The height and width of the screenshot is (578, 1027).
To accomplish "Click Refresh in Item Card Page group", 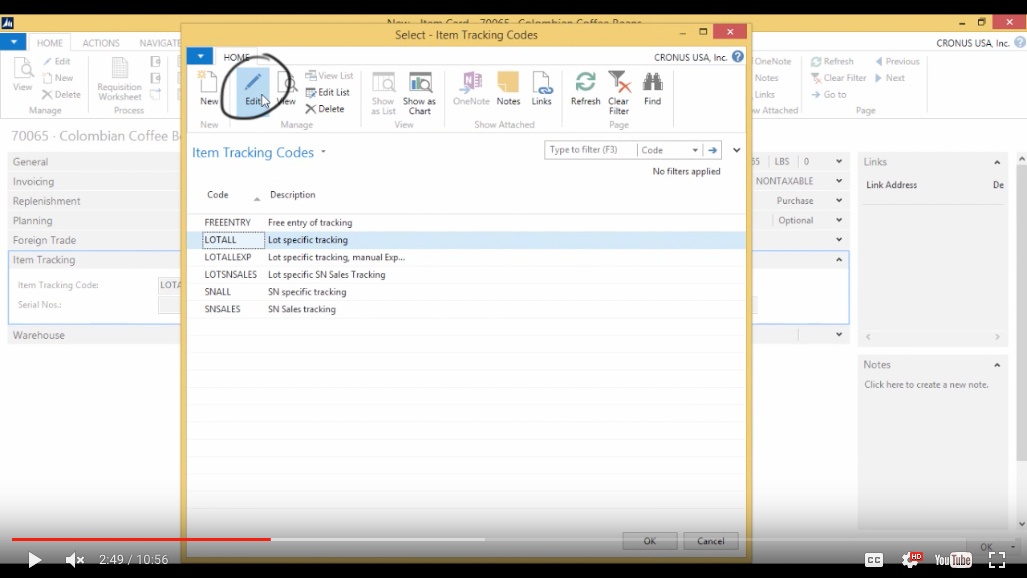I will (x=832, y=61).
